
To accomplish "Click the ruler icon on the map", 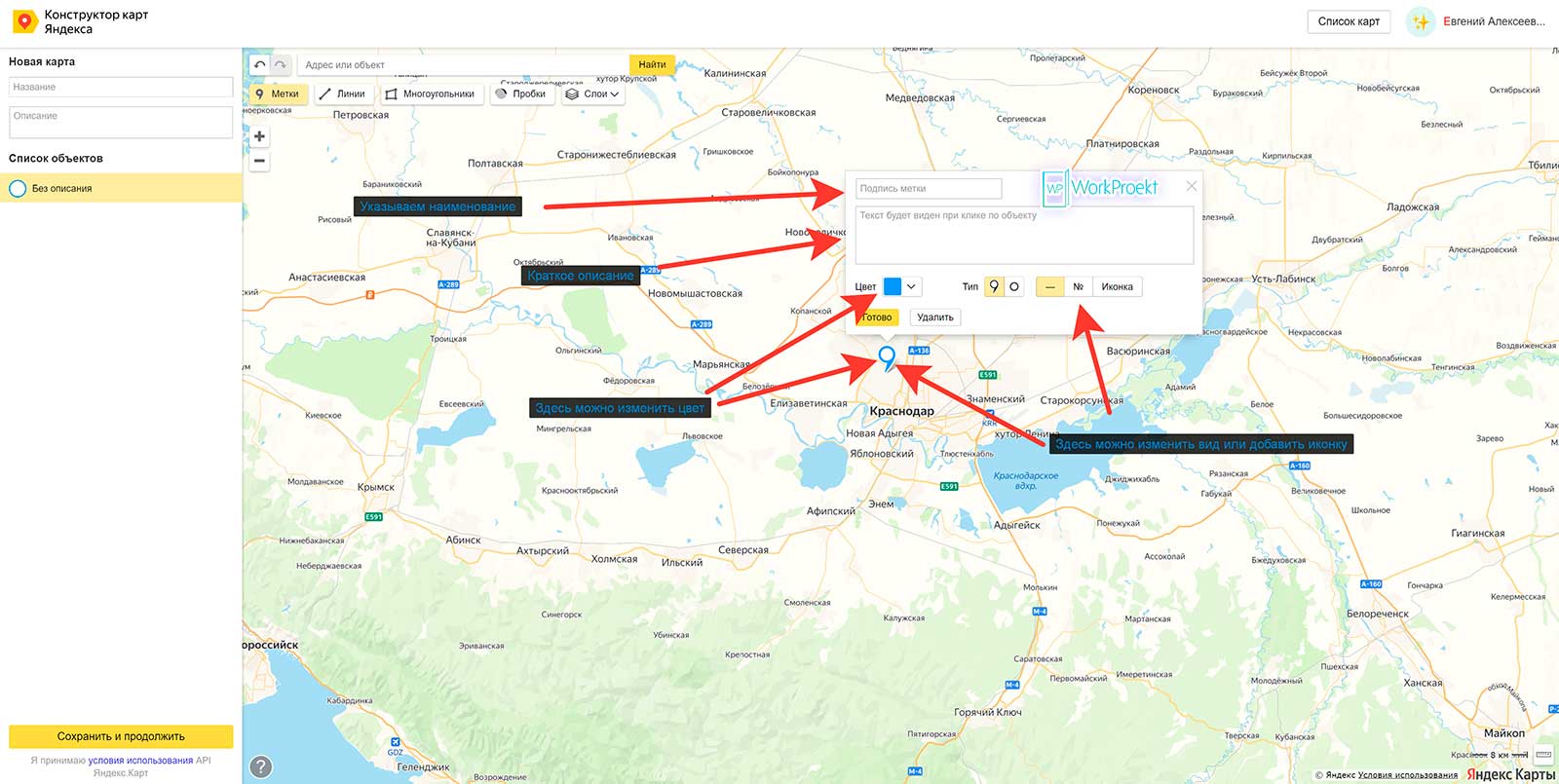I will click(x=1543, y=755).
